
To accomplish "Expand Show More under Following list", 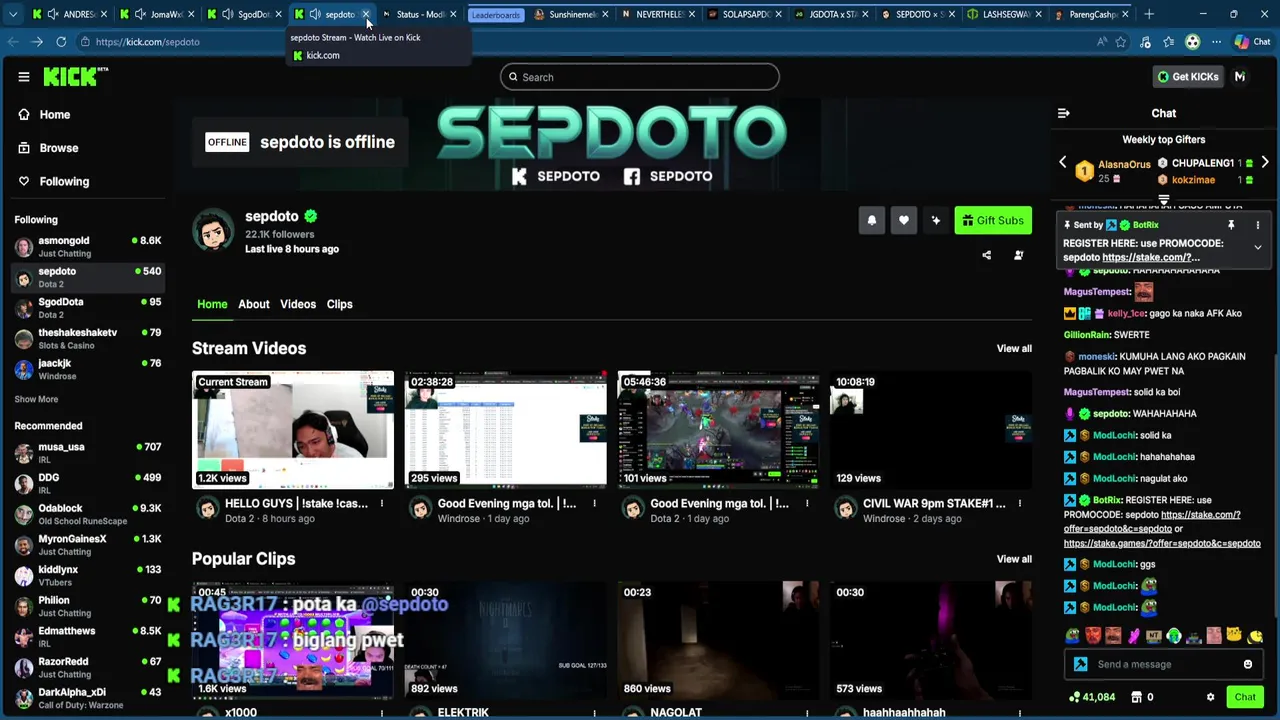I will coord(36,399).
